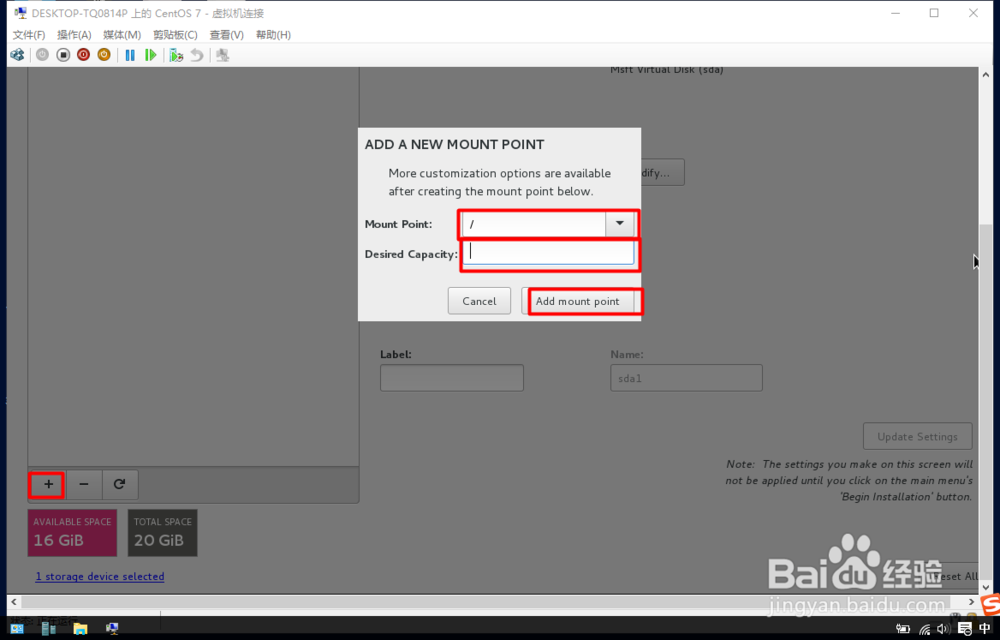Click the Label input field

[452, 378]
